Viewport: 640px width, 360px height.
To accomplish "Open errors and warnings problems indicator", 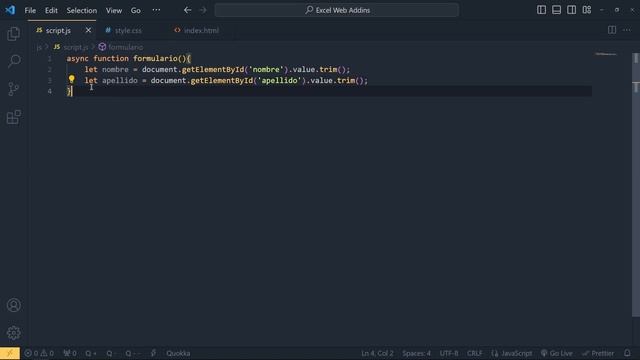I will pyautogui.click(x=39, y=353).
